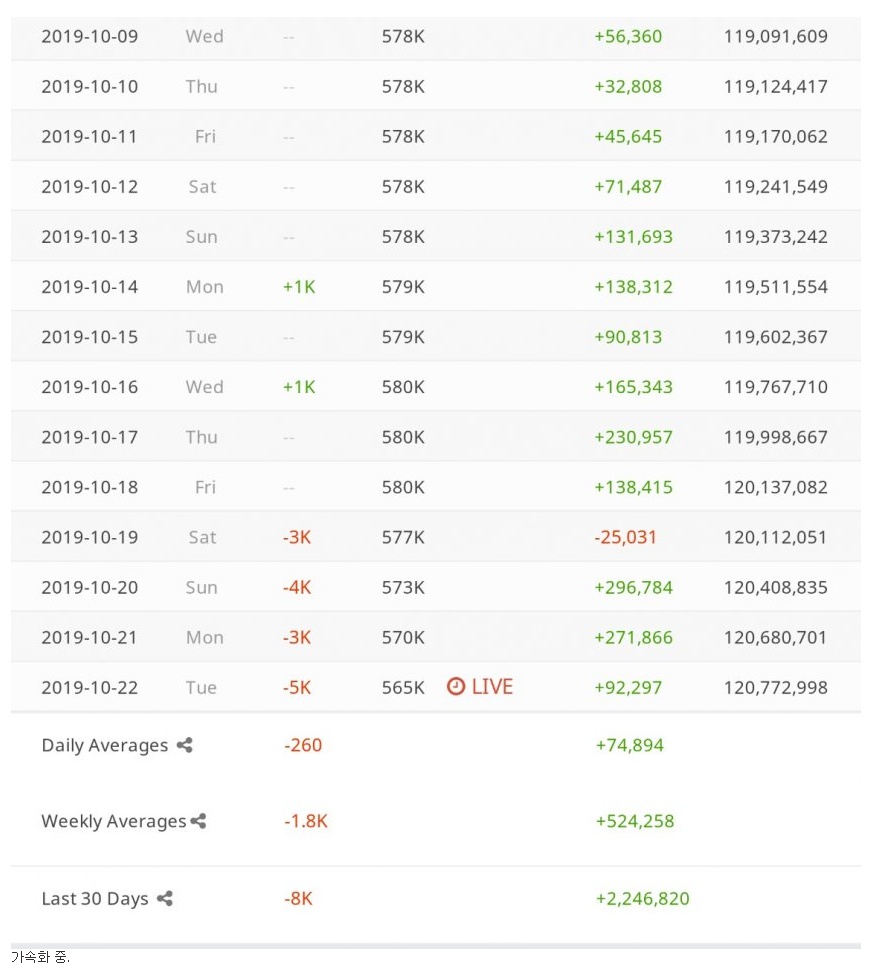The image size is (891, 966).
Task: Click share icon next to Weekly Averages
Action: click(x=198, y=821)
